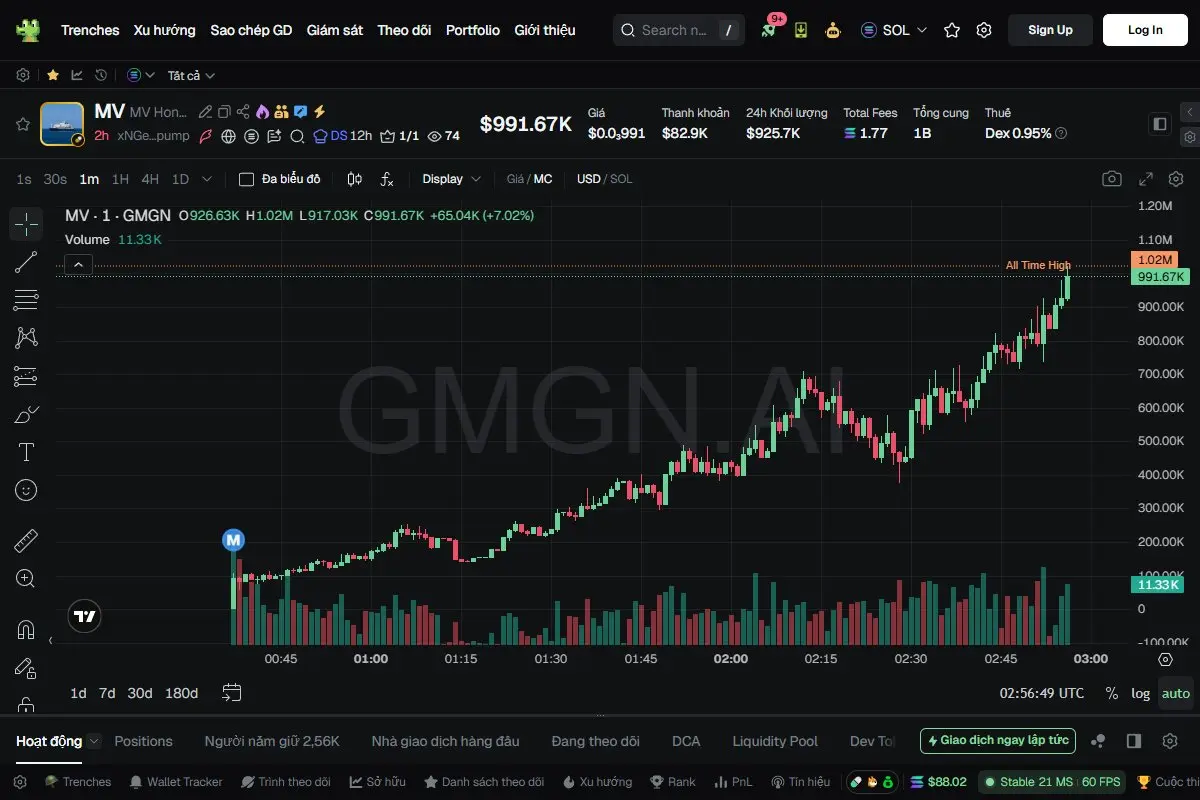Toggle auto scale on chart

tap(1176, 693)
